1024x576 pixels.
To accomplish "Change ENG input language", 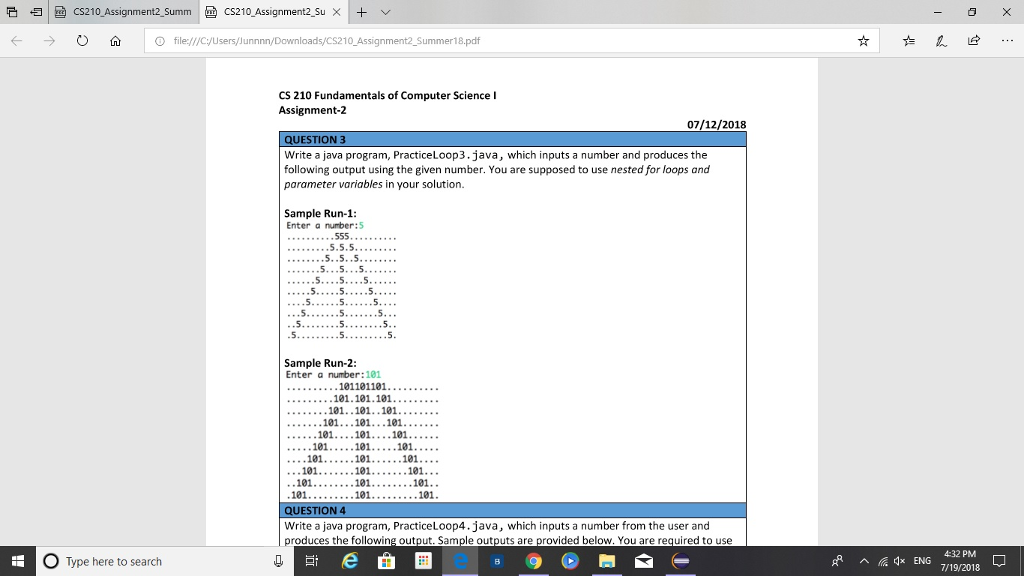I will click(922, 561).
